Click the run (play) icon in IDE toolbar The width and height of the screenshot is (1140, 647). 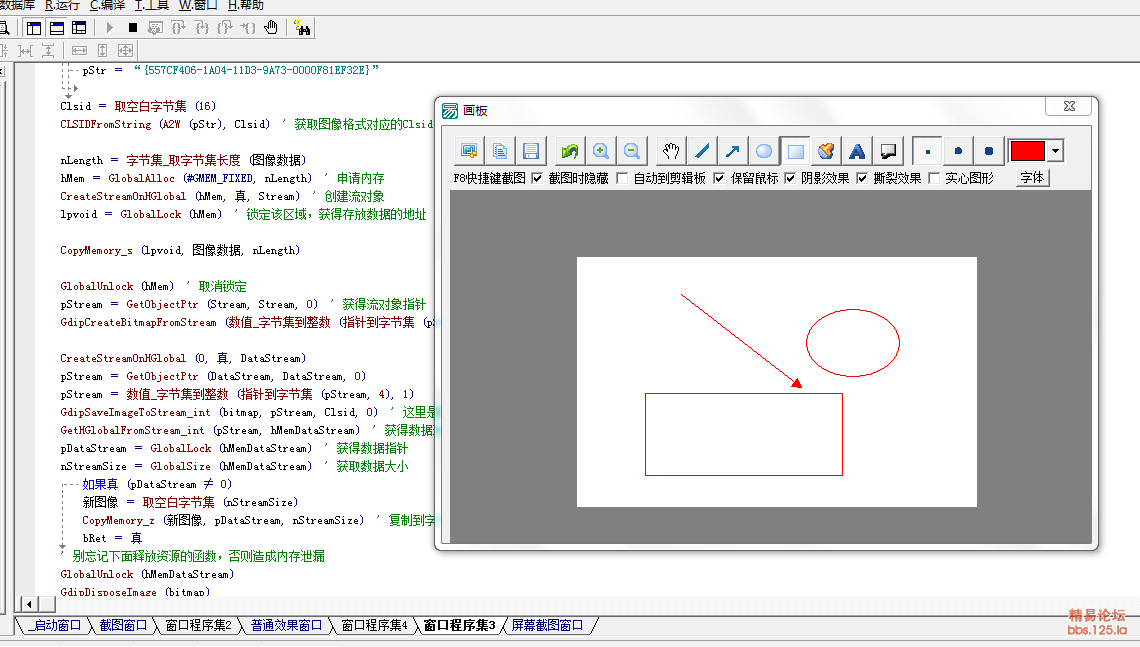pyautogui.click(x=110, y=28)
